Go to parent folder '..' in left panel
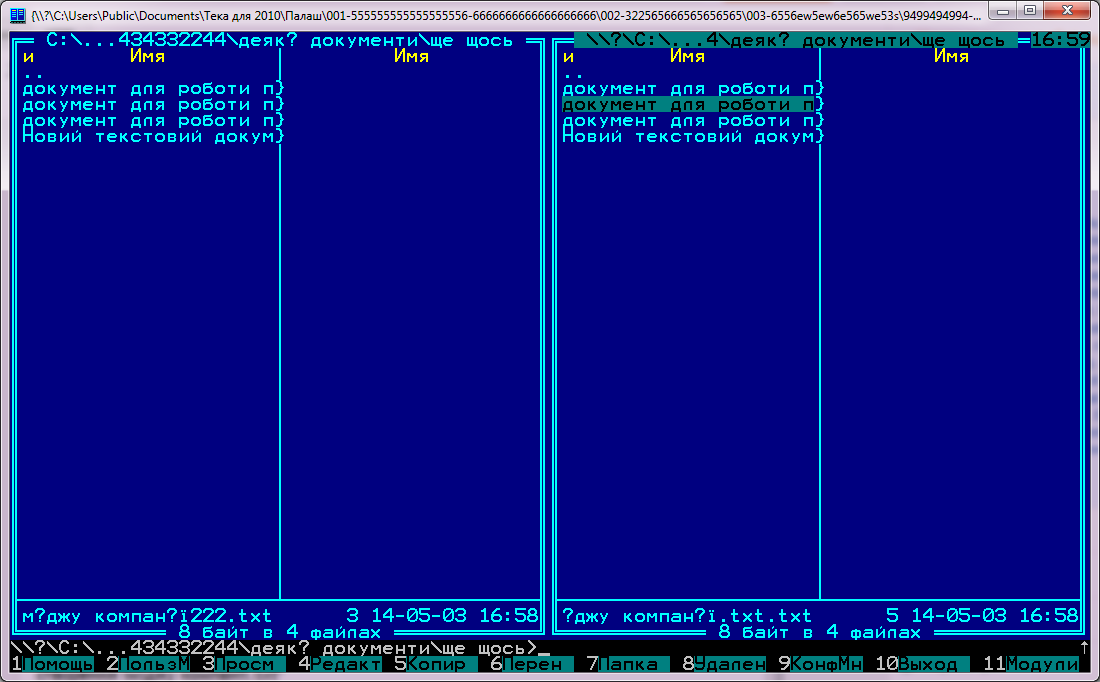Image resolution: width=1100 pixels, height=682 pixels. (x=32, y=73)
